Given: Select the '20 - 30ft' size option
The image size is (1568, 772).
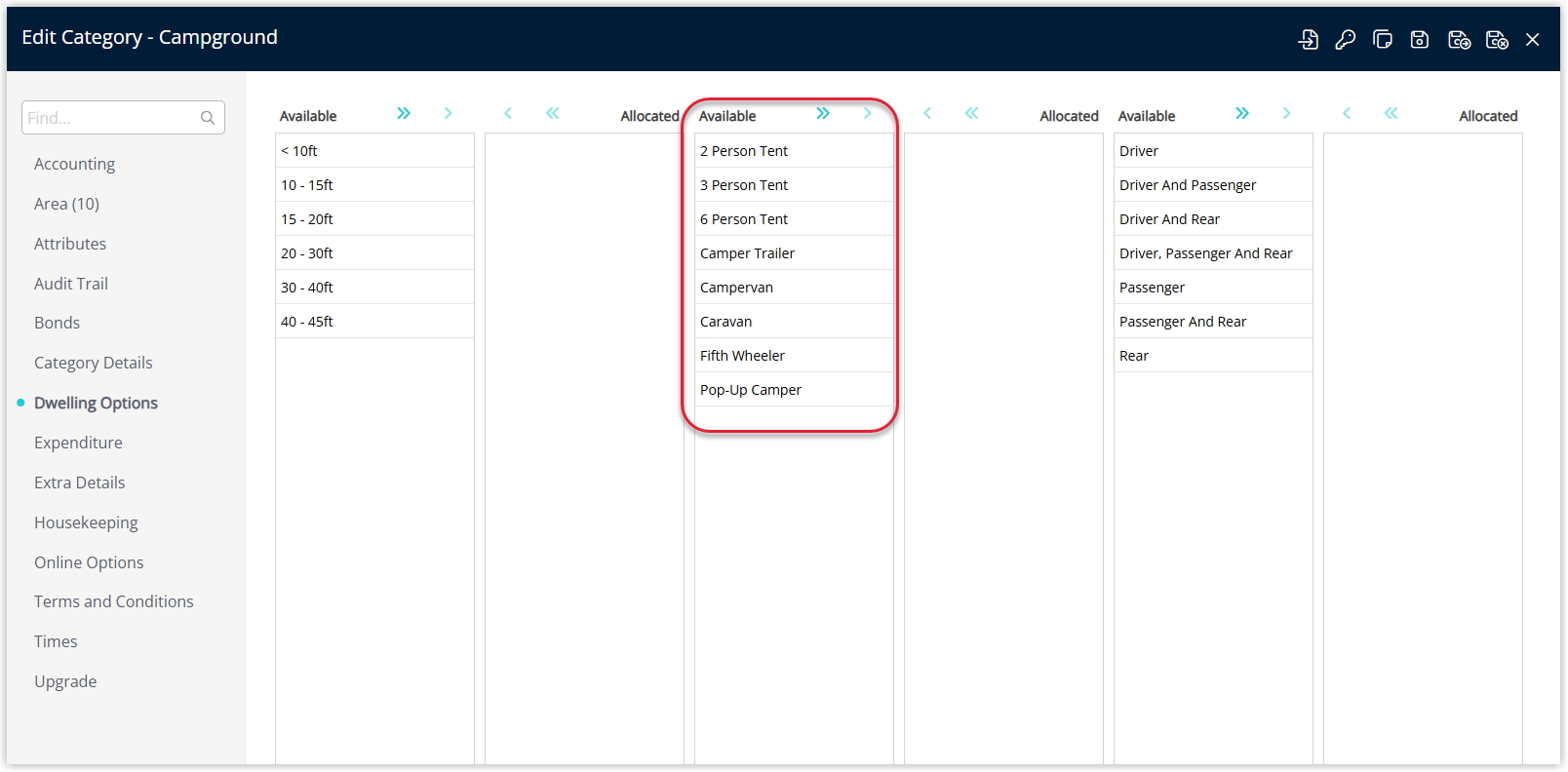Looking at the screenshot, I should tap(374, 253).
